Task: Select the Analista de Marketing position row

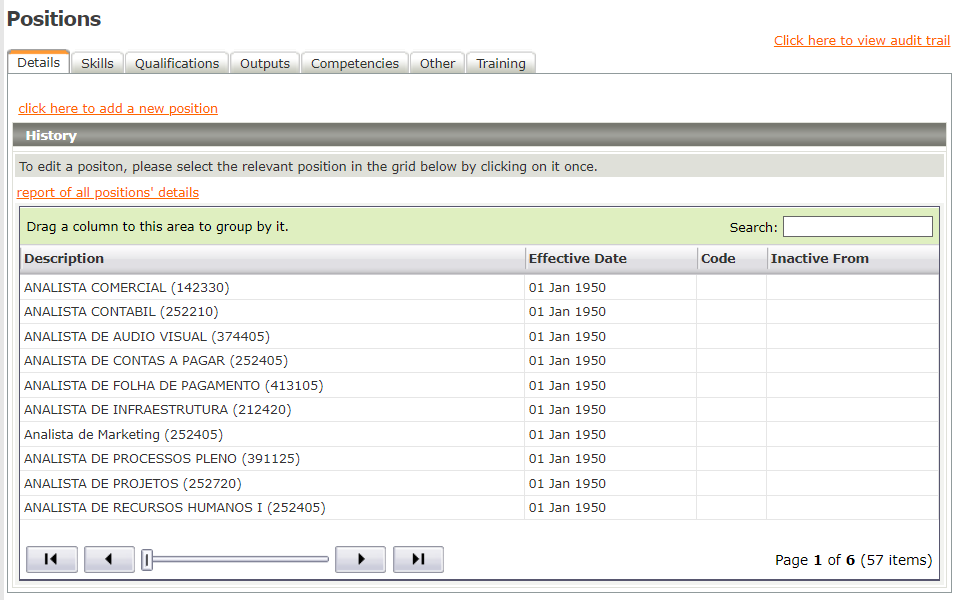Action: [123, 434]
